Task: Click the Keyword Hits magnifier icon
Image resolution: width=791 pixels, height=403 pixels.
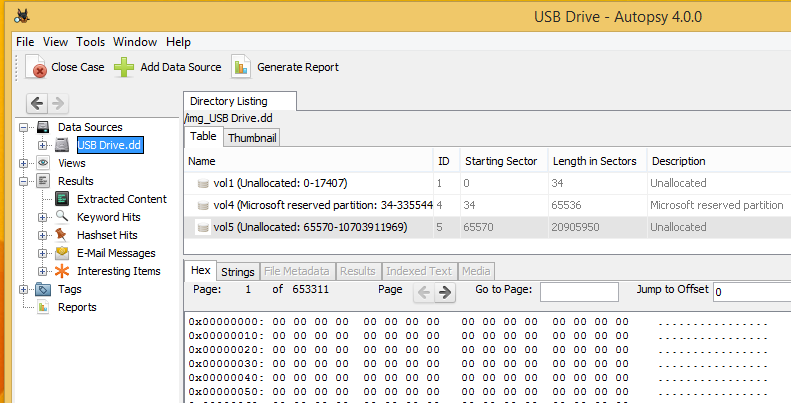Action: pyautogui.click(x=62, y=217)
